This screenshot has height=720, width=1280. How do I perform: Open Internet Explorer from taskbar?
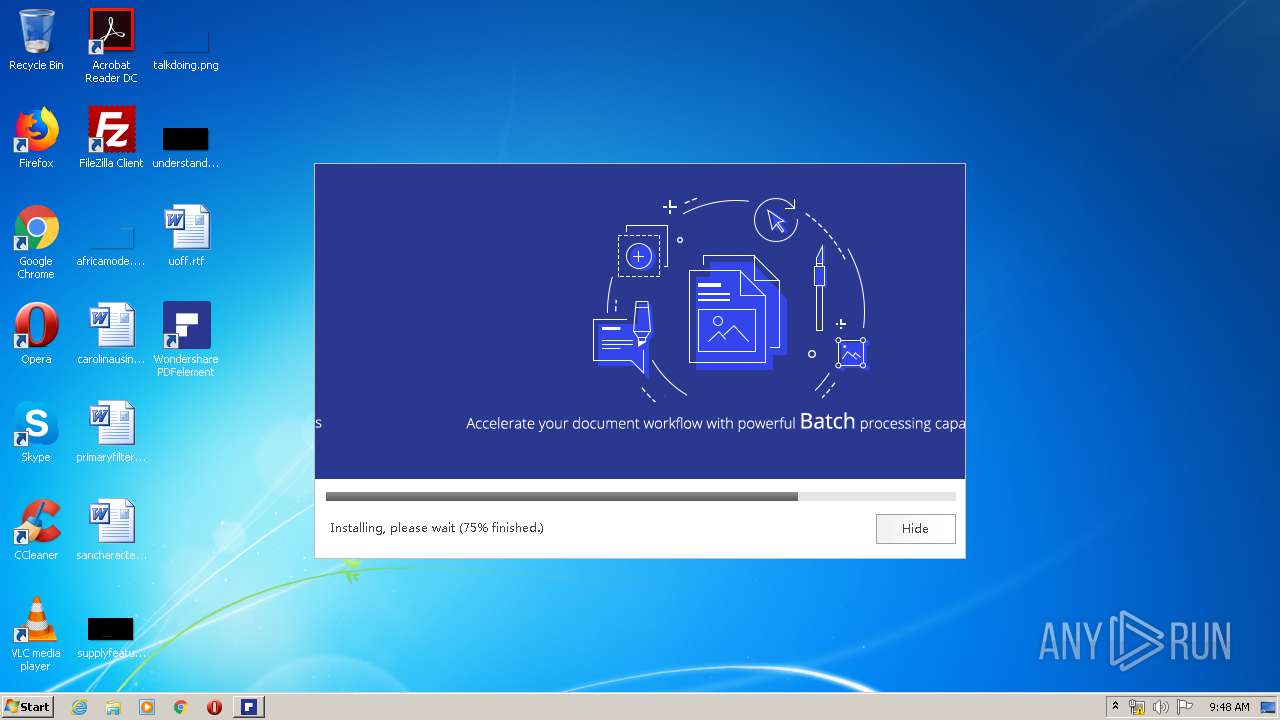[x=79, y=707]
